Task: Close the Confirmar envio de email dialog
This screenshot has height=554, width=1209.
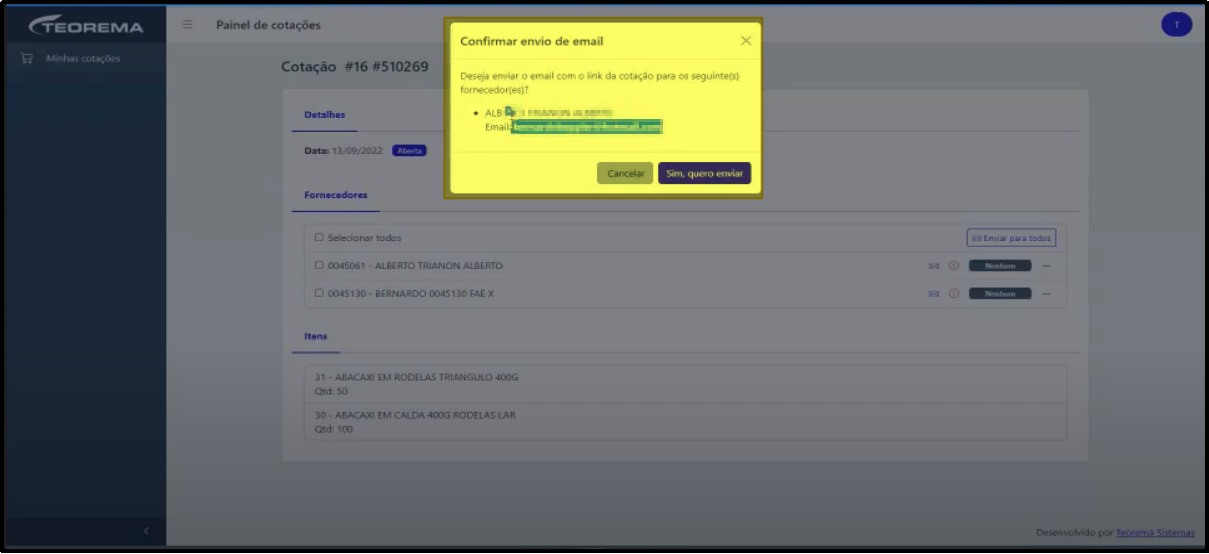Action: coord(746,41)
